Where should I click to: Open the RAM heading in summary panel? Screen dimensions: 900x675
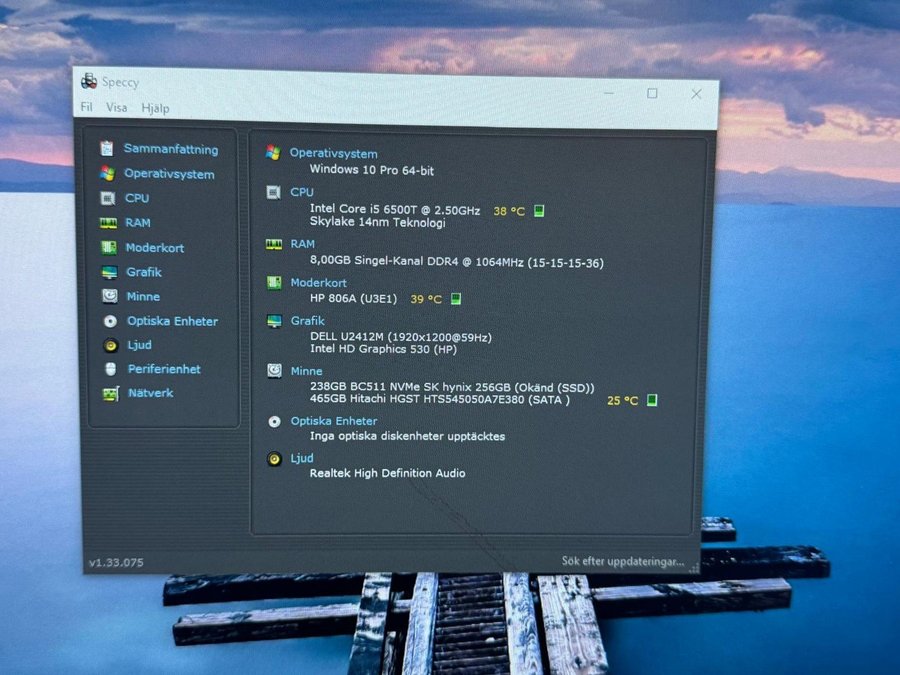click(302, 244)
